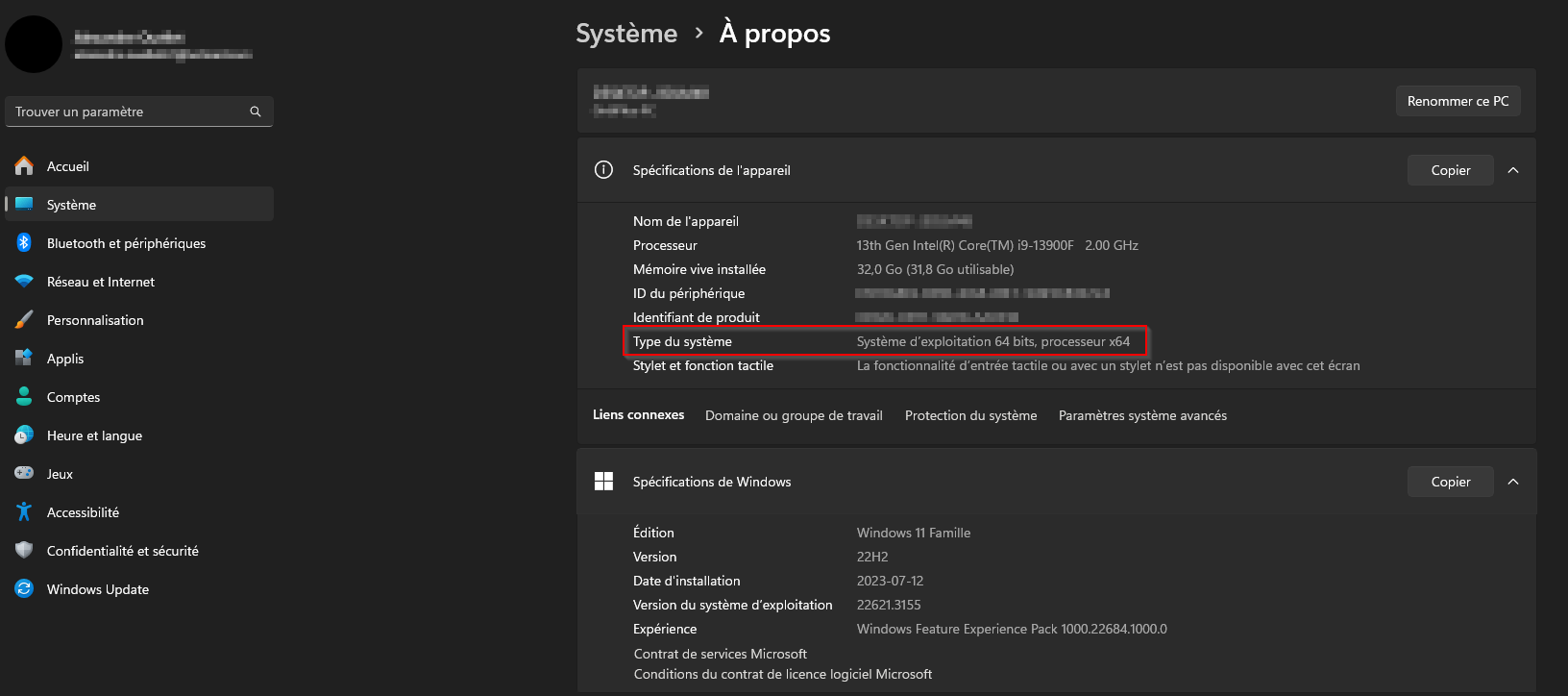
Task: Open Réseau et Internet wifi icon
Action: [24, 282]
